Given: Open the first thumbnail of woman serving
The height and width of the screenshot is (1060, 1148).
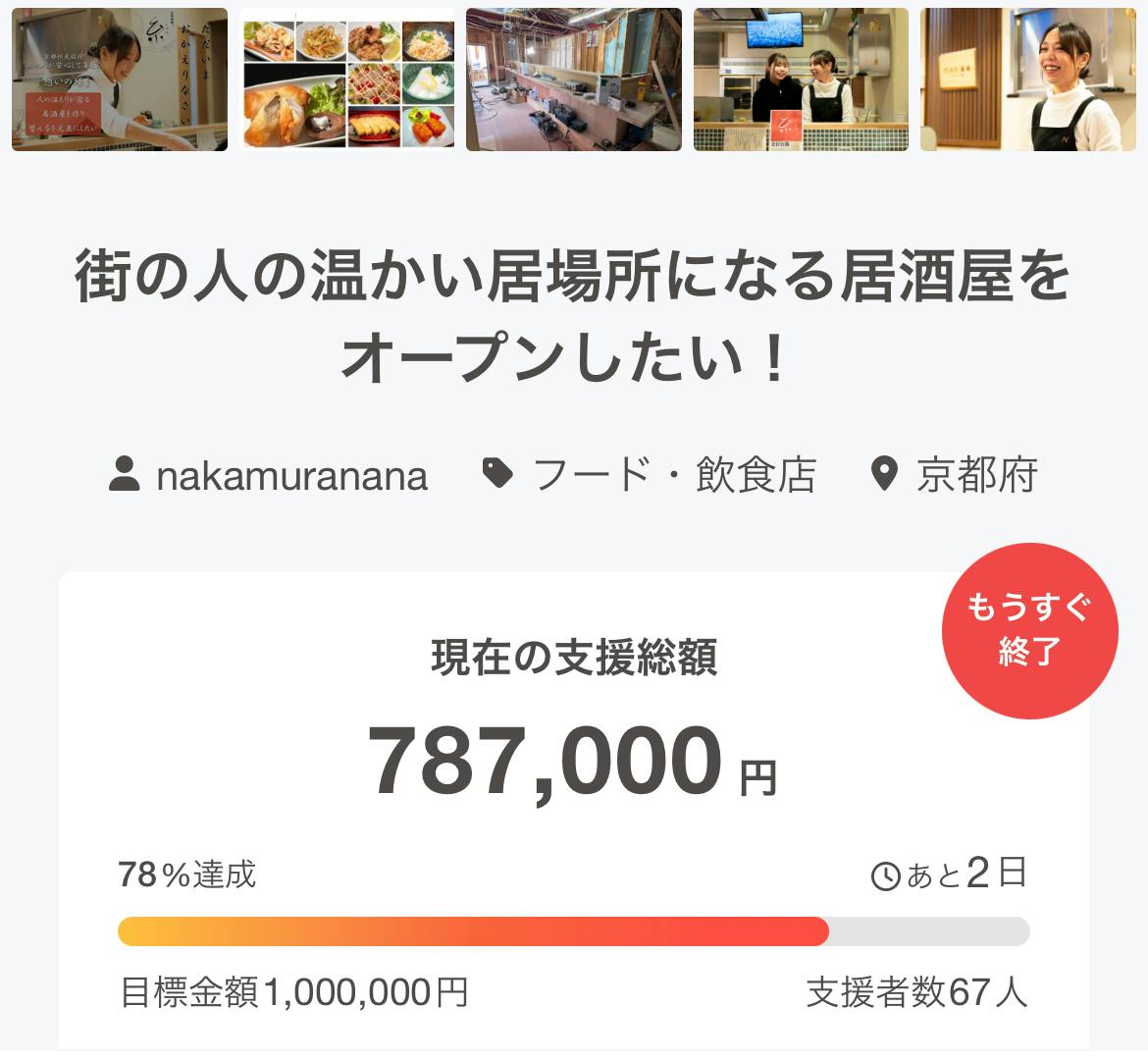Looking at the screenshot, I should coord(120,79).
